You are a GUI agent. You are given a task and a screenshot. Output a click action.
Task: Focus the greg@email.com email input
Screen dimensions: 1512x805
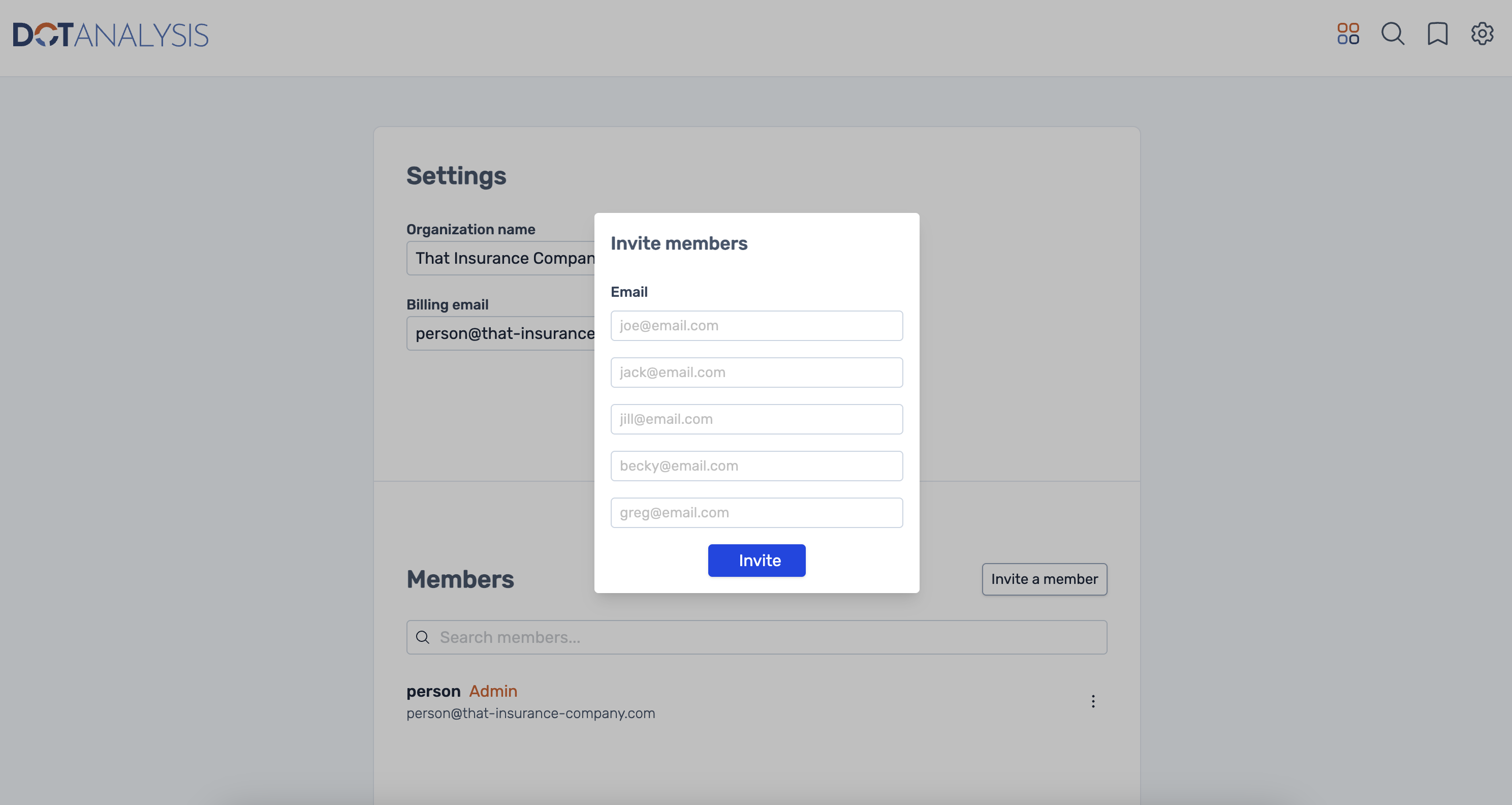pyautogui.click(x=756, y=513)
